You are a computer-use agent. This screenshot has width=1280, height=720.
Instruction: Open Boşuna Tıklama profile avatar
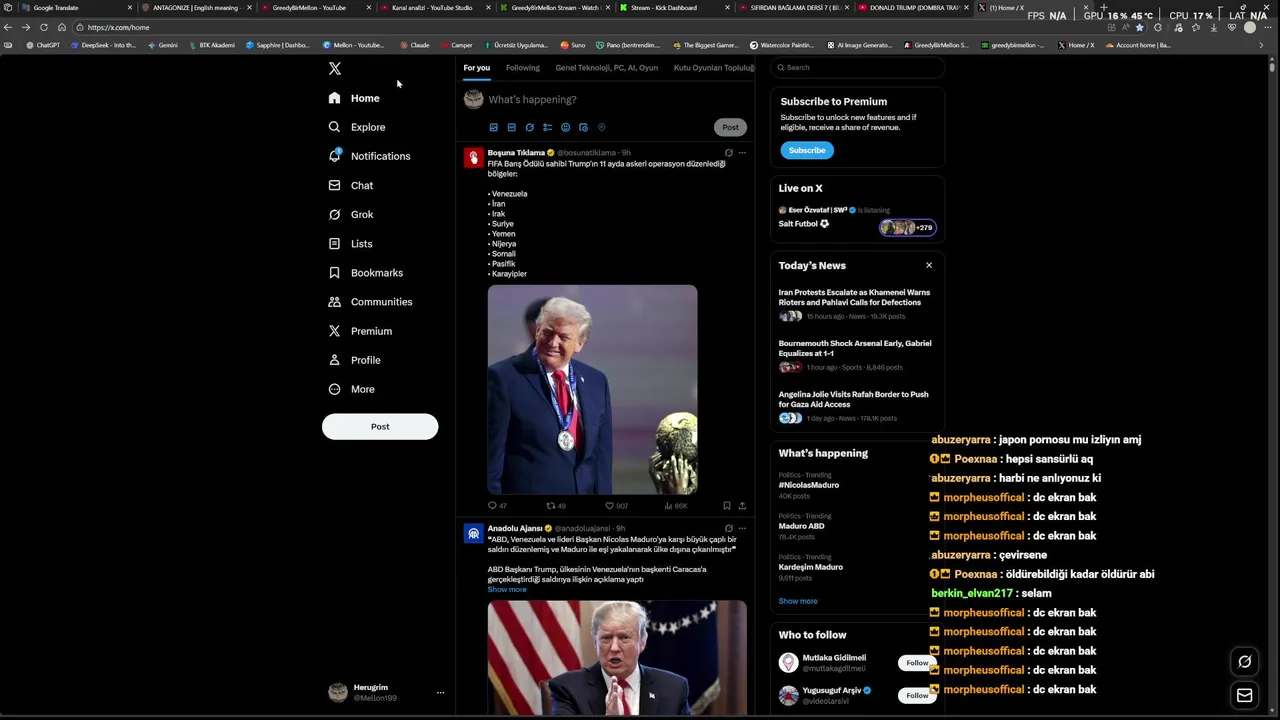tap(474, 158)
